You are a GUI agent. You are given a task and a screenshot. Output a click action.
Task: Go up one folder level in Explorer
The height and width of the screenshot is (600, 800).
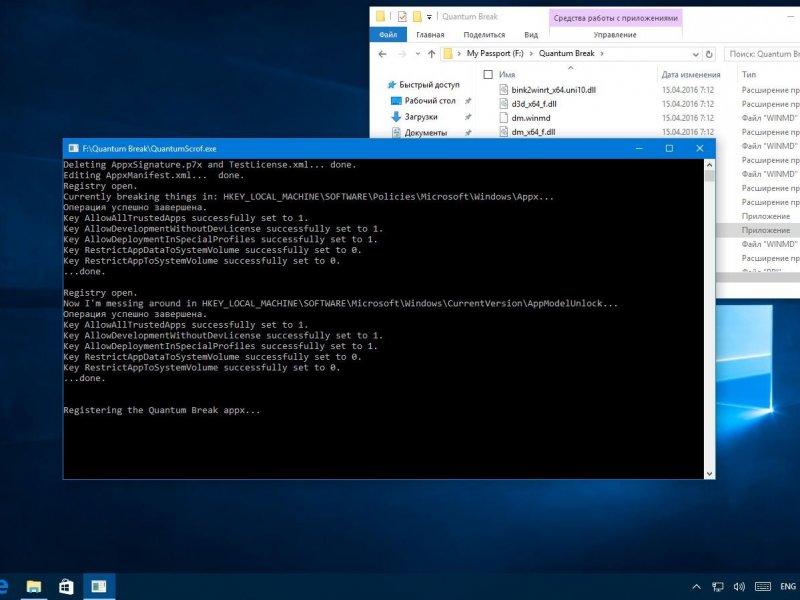tap(432, 54)
